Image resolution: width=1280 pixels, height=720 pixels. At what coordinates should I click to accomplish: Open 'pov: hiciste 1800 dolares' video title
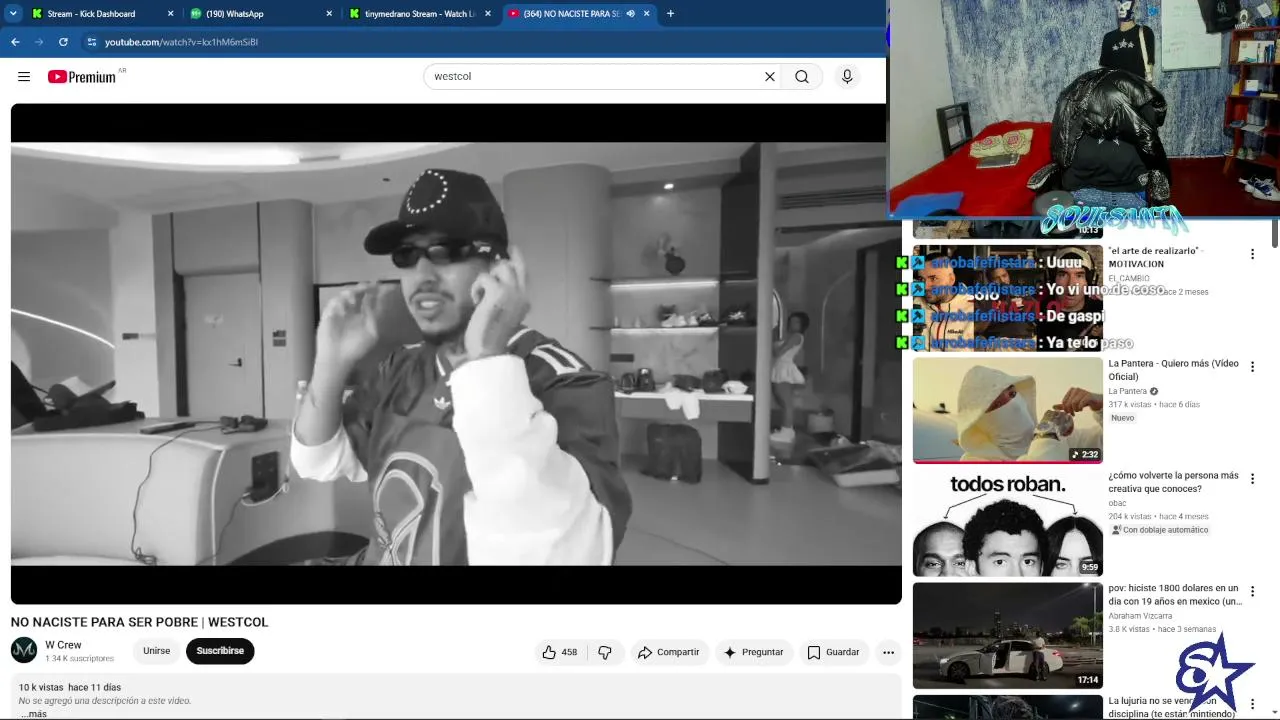(1174, 595)
